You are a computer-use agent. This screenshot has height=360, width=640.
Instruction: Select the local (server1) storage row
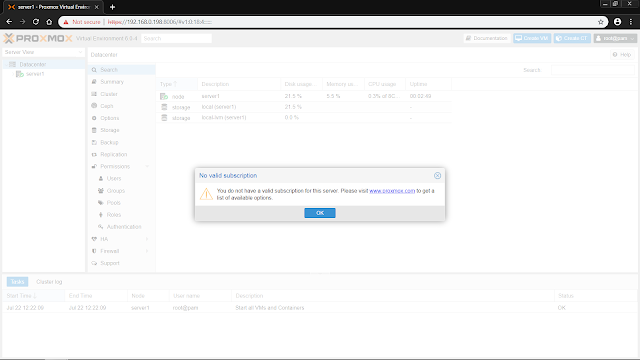tap(304, 107)
